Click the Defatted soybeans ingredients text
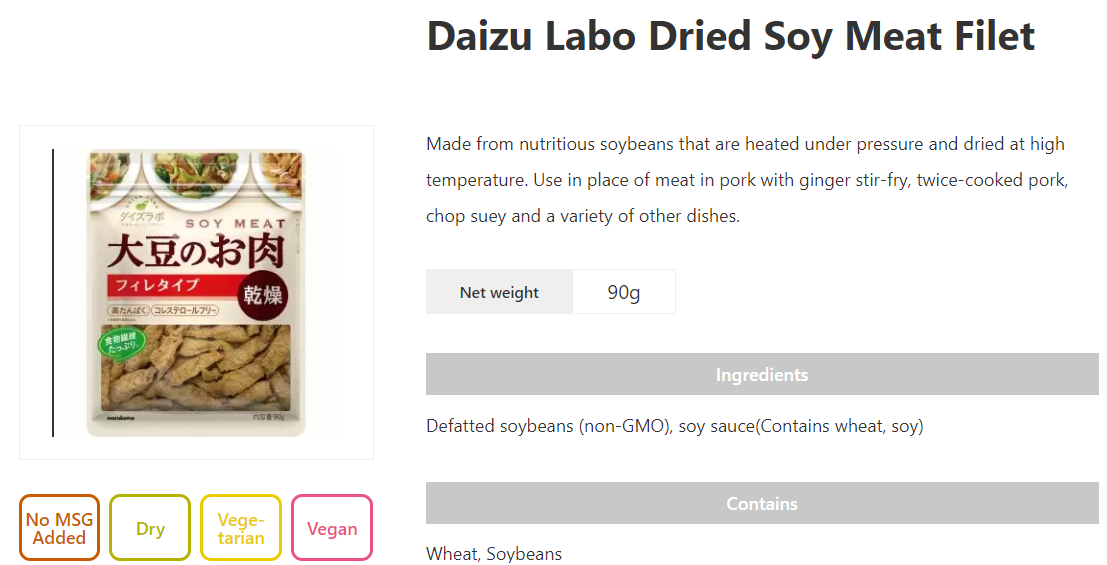Image resolution: width=1107 pixels, height=565 pixels. 674,426
